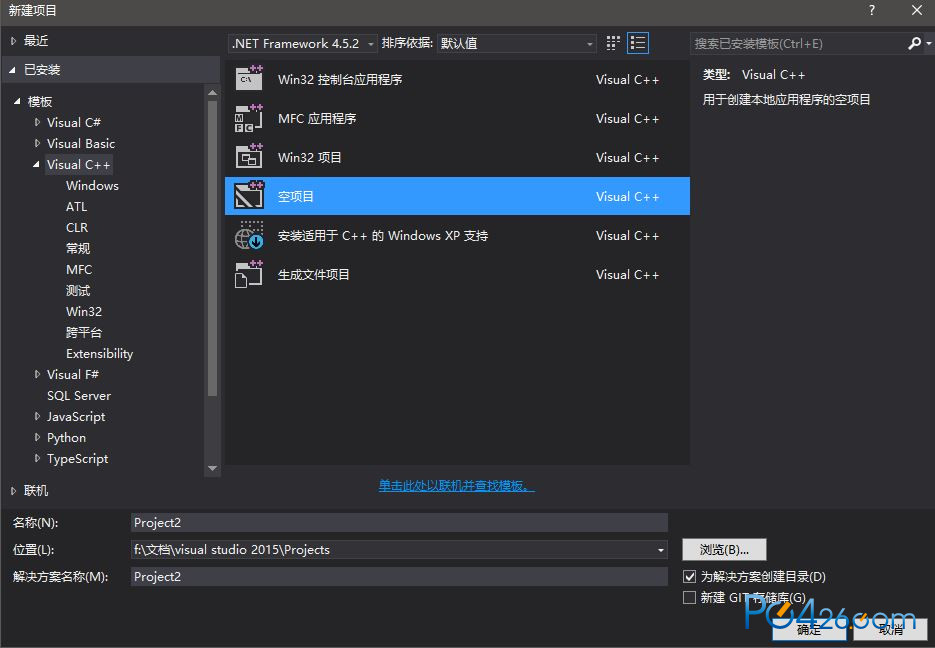Viewport: 935px width, 648px height.
Task: Open the 排序依据 默认值 dropdown
Action: pyautogui.click(x=516, y=44)
